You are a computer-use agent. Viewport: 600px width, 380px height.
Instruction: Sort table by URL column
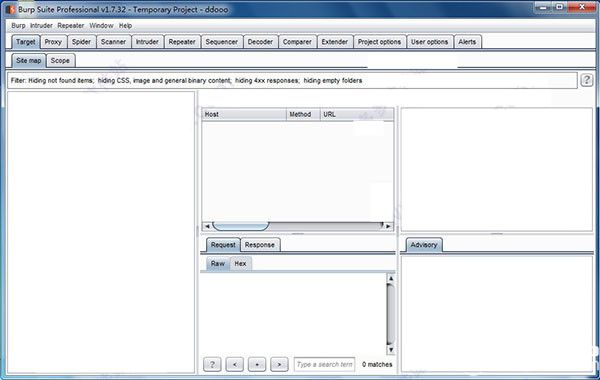pos(357,114)
